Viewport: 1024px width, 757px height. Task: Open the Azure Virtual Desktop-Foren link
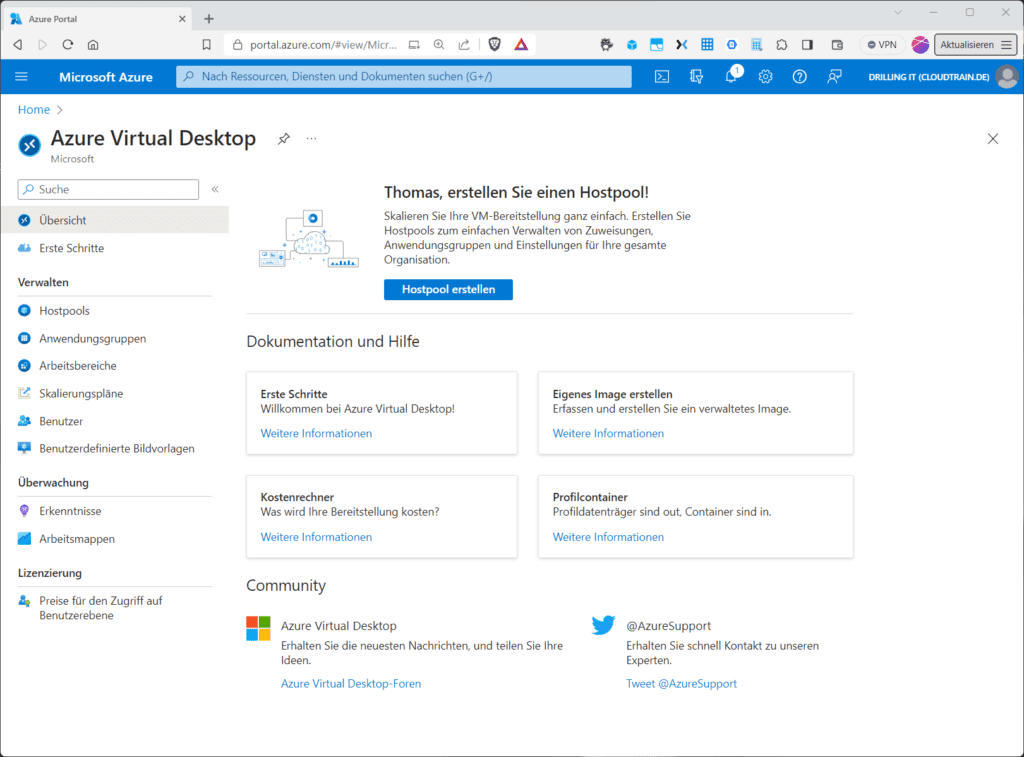351,683
